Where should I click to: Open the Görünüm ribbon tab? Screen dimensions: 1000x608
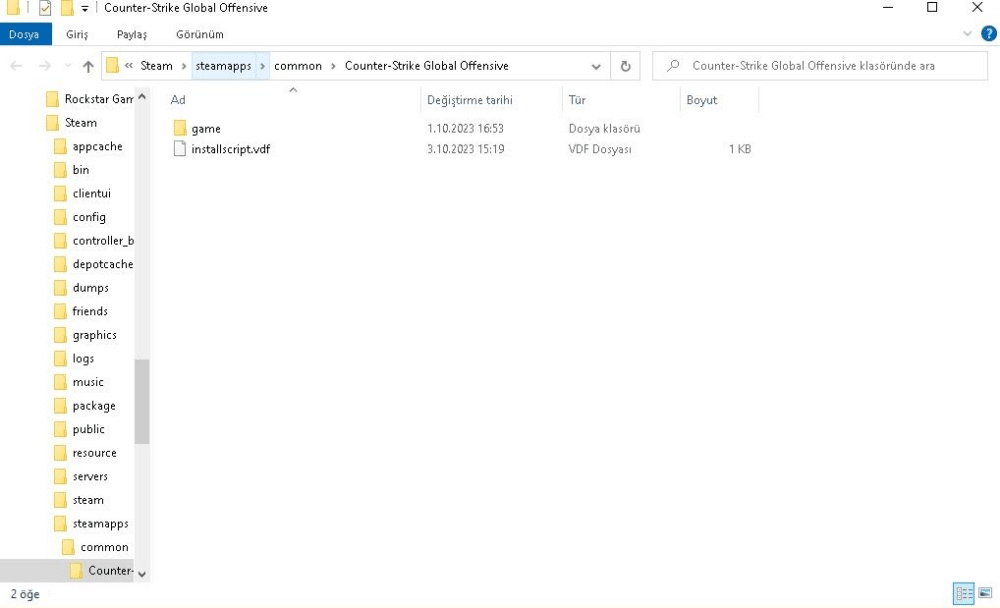199,34
